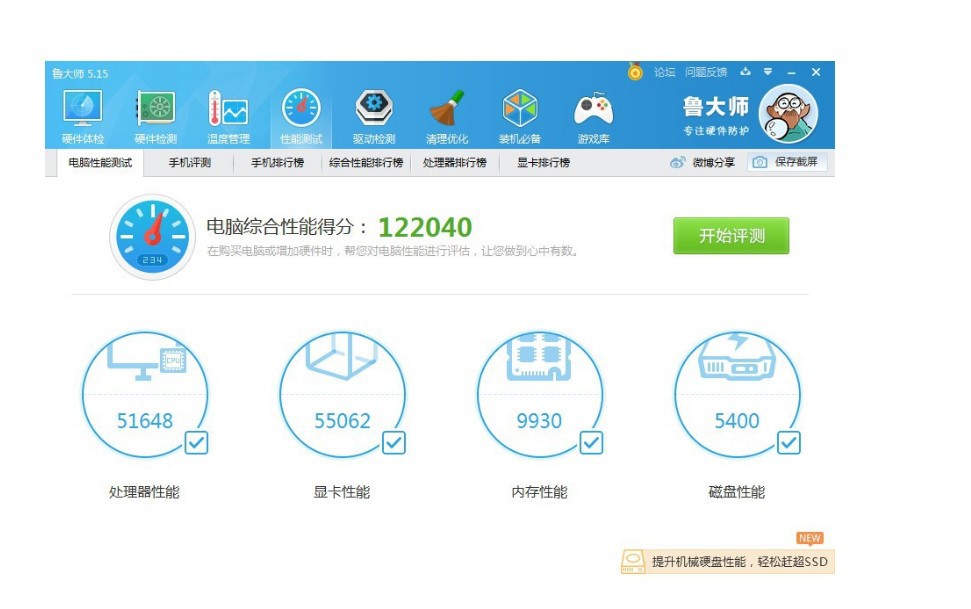Close the 鲁大师 window

(x=816, y=72)
